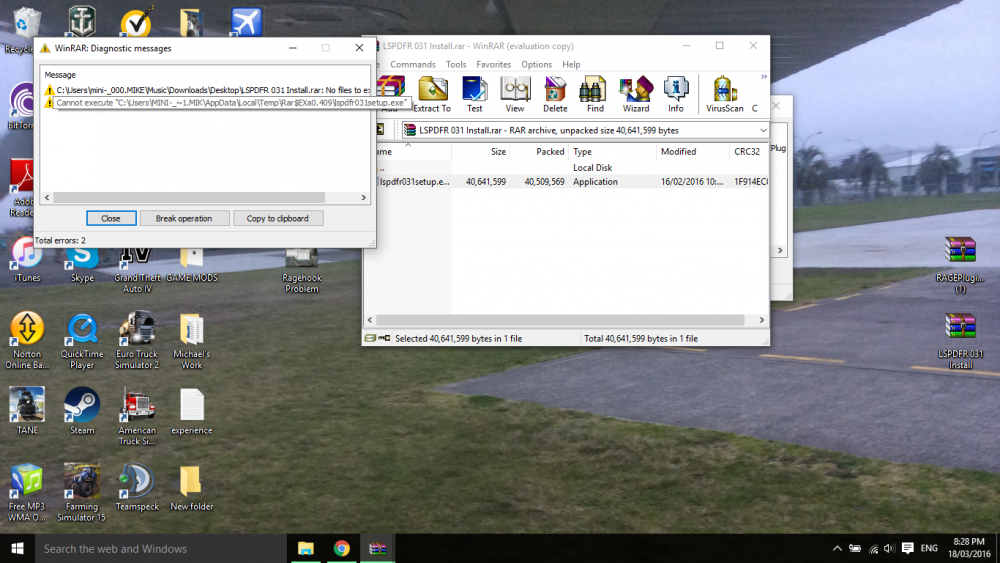Open File Explorer from the taskbar

[305, 548]
